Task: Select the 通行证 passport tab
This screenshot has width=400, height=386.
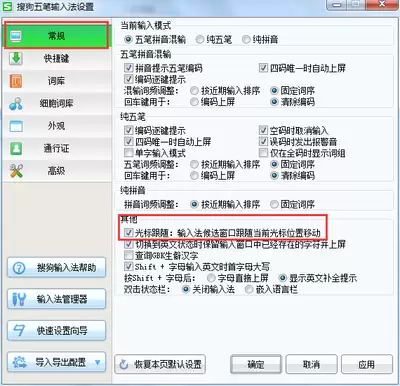Action: coord(57,148)
